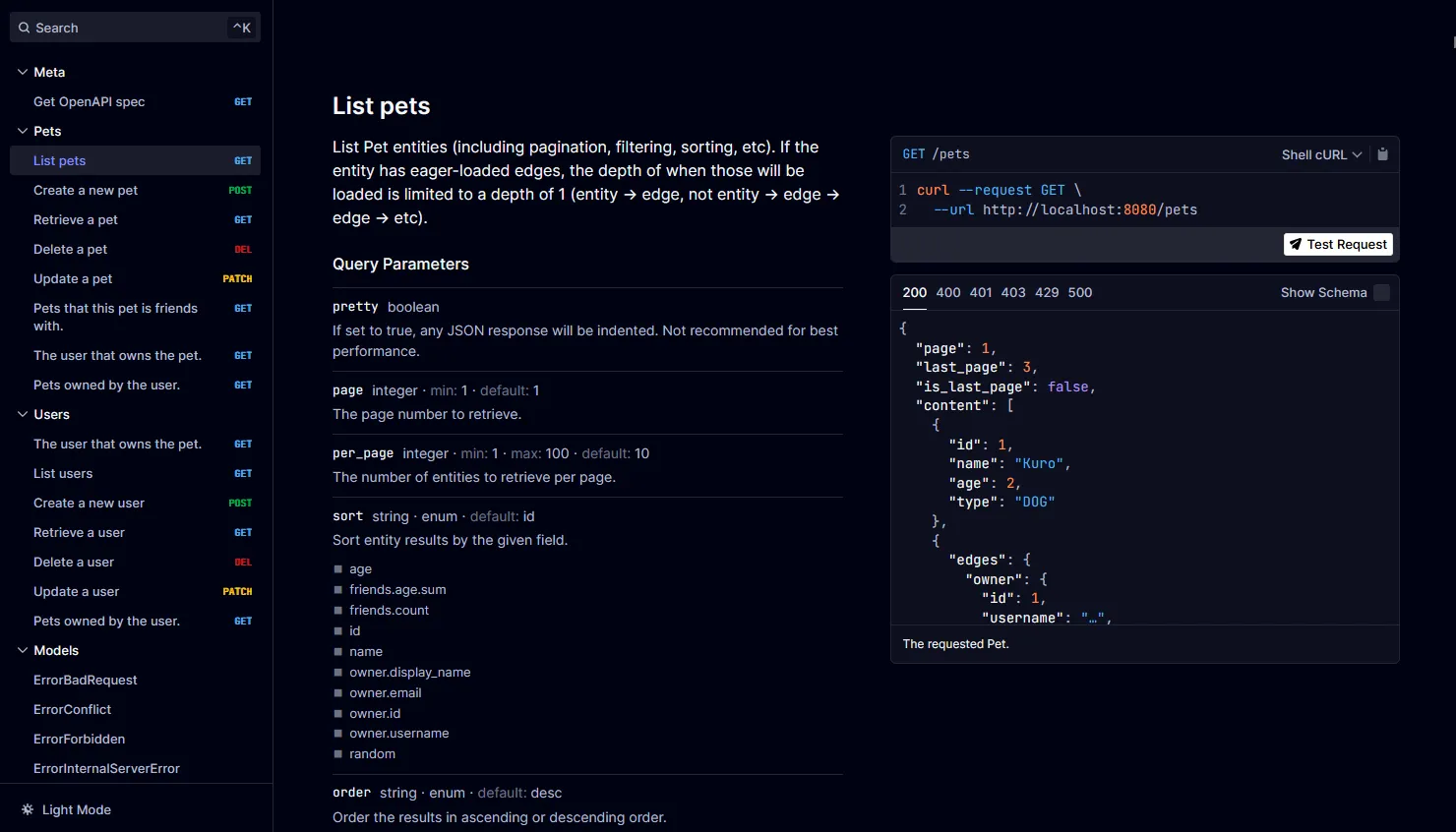Viewport: 1456px width, 832px height.
Task: Enable the Show Schema checkbox
Action: pos(1382,292)
